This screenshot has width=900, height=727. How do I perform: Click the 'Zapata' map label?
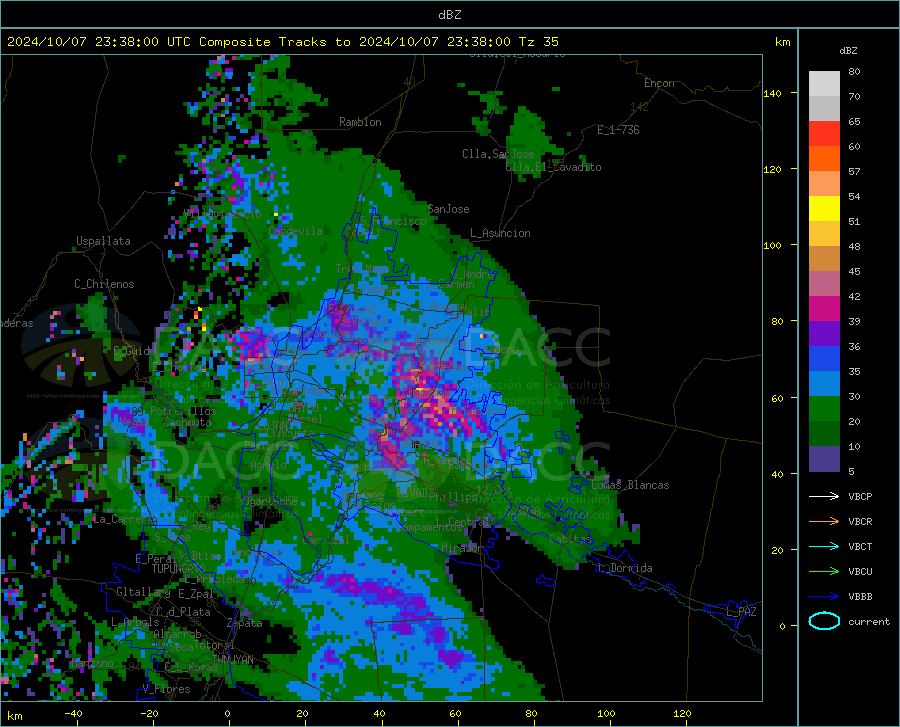[245, 623]
